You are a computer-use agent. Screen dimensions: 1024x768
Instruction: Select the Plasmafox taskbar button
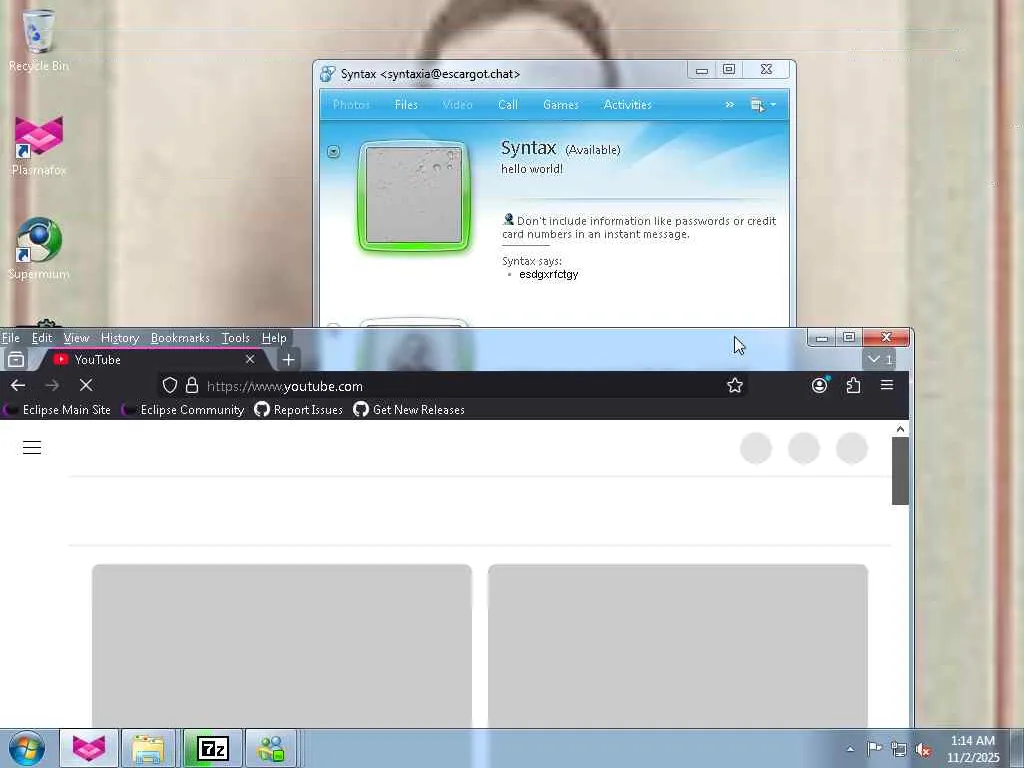(89, 748)
